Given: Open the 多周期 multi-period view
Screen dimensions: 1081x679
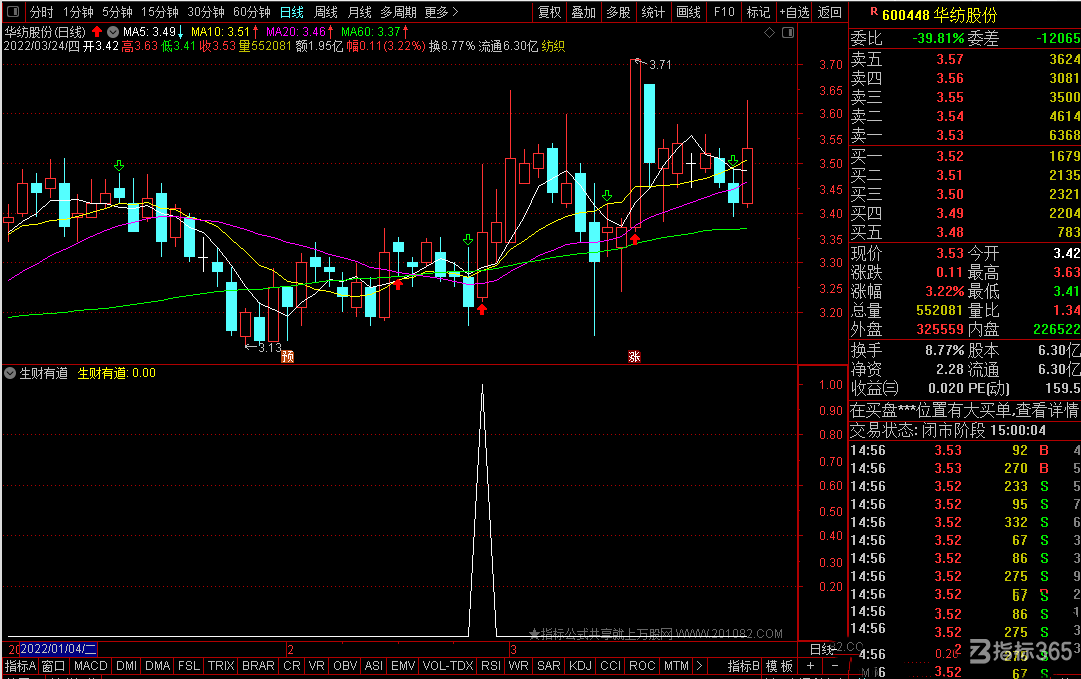Looking at the screenshot, I should (x=398, y=12).
